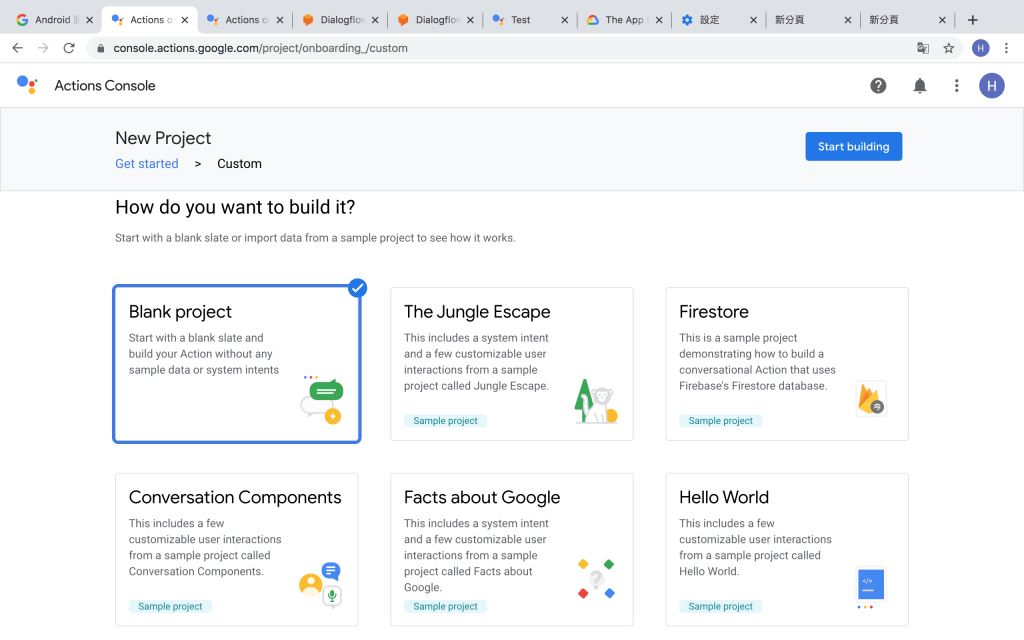Pick the Hello World sample project
The width and height of the screenshot is (1024, 640).
tap(786, 549)
